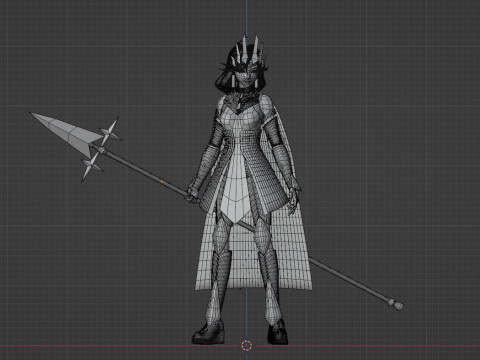Click the orange origin dot on spear shaft
This screenshot has height=360, width=480.
[162, 182]
